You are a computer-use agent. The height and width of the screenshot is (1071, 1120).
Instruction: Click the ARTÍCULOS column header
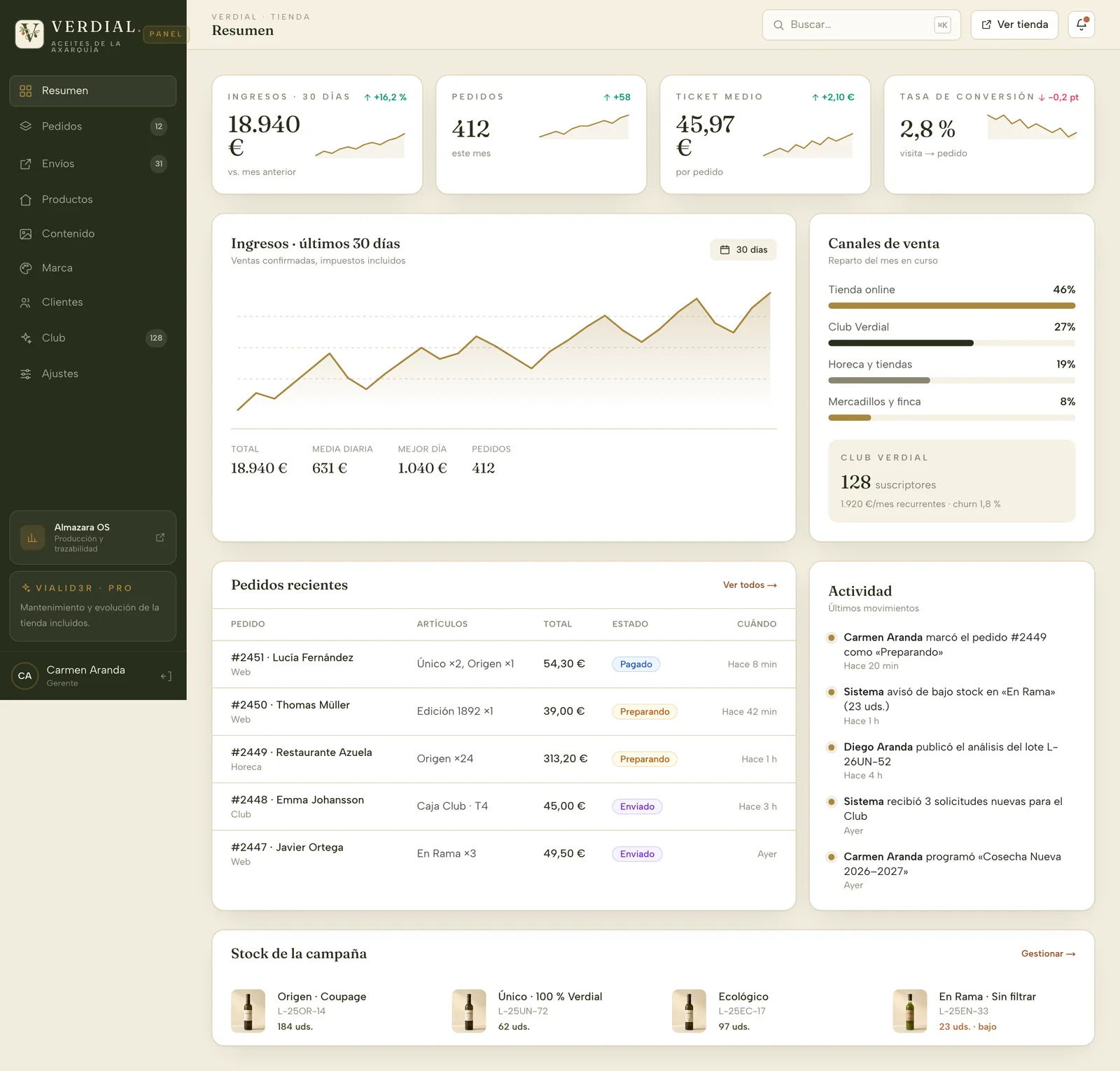click(x=442, y=624)
